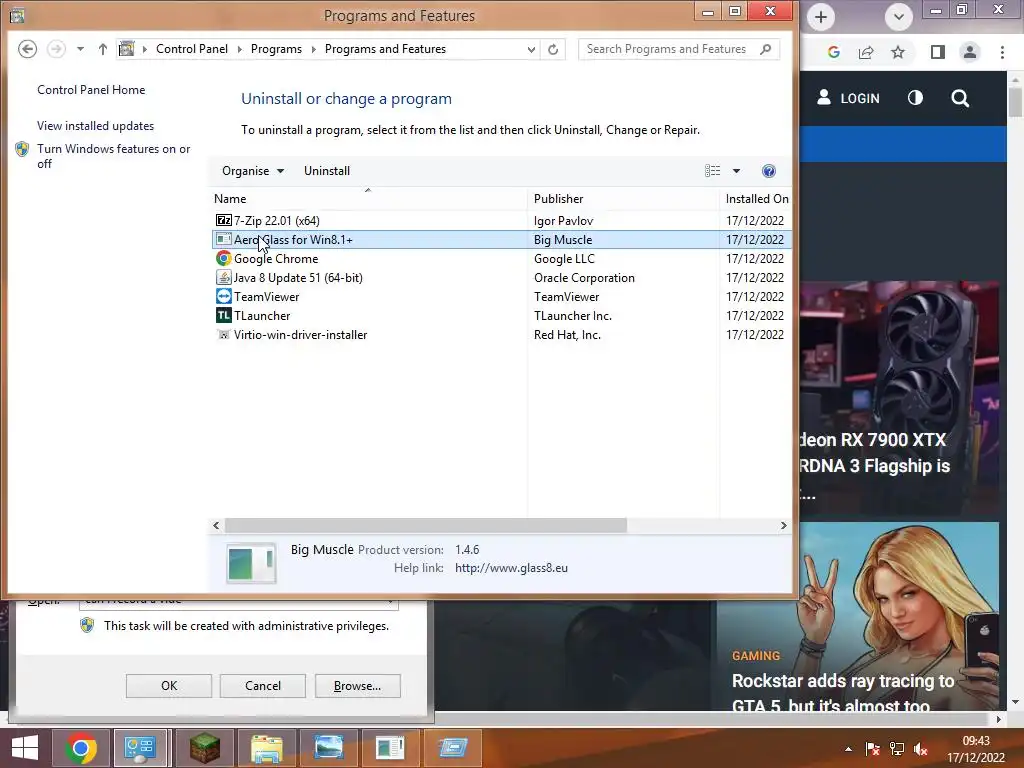
Task: Open the help icon in the toolbar
Action: [x=769, y=171]
